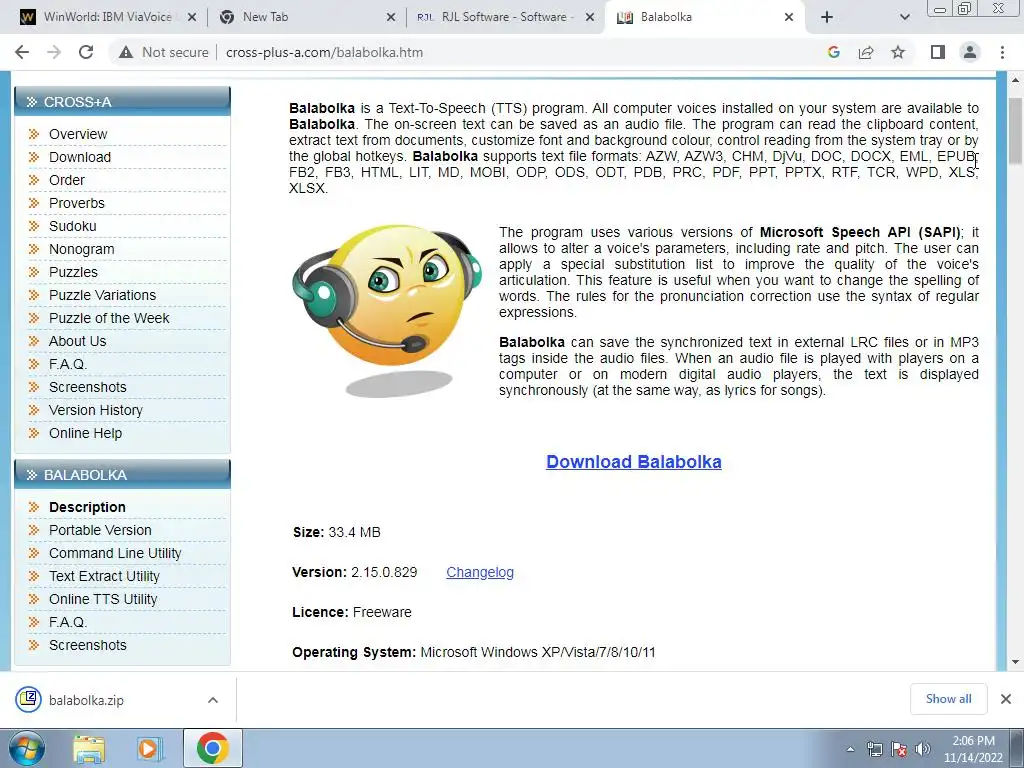Open Online Help page
1024x768 pixels.
[x=86, y=433]
